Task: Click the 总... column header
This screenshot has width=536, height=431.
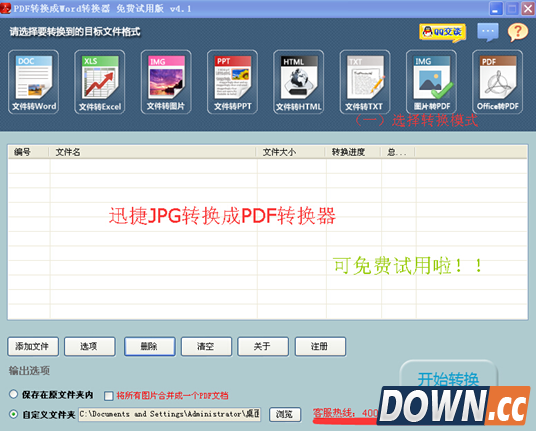Action: (398, 152)
